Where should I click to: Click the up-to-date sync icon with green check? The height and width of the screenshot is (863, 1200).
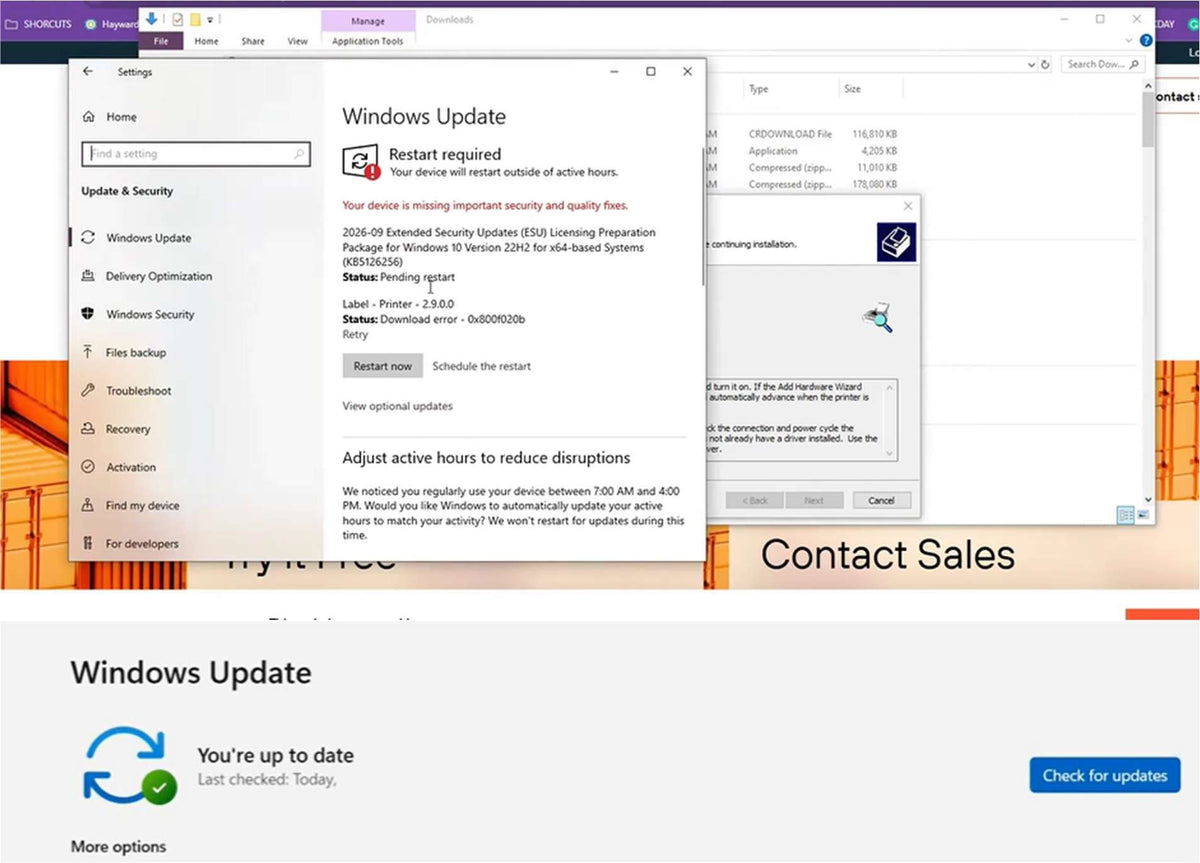point(130,766)
